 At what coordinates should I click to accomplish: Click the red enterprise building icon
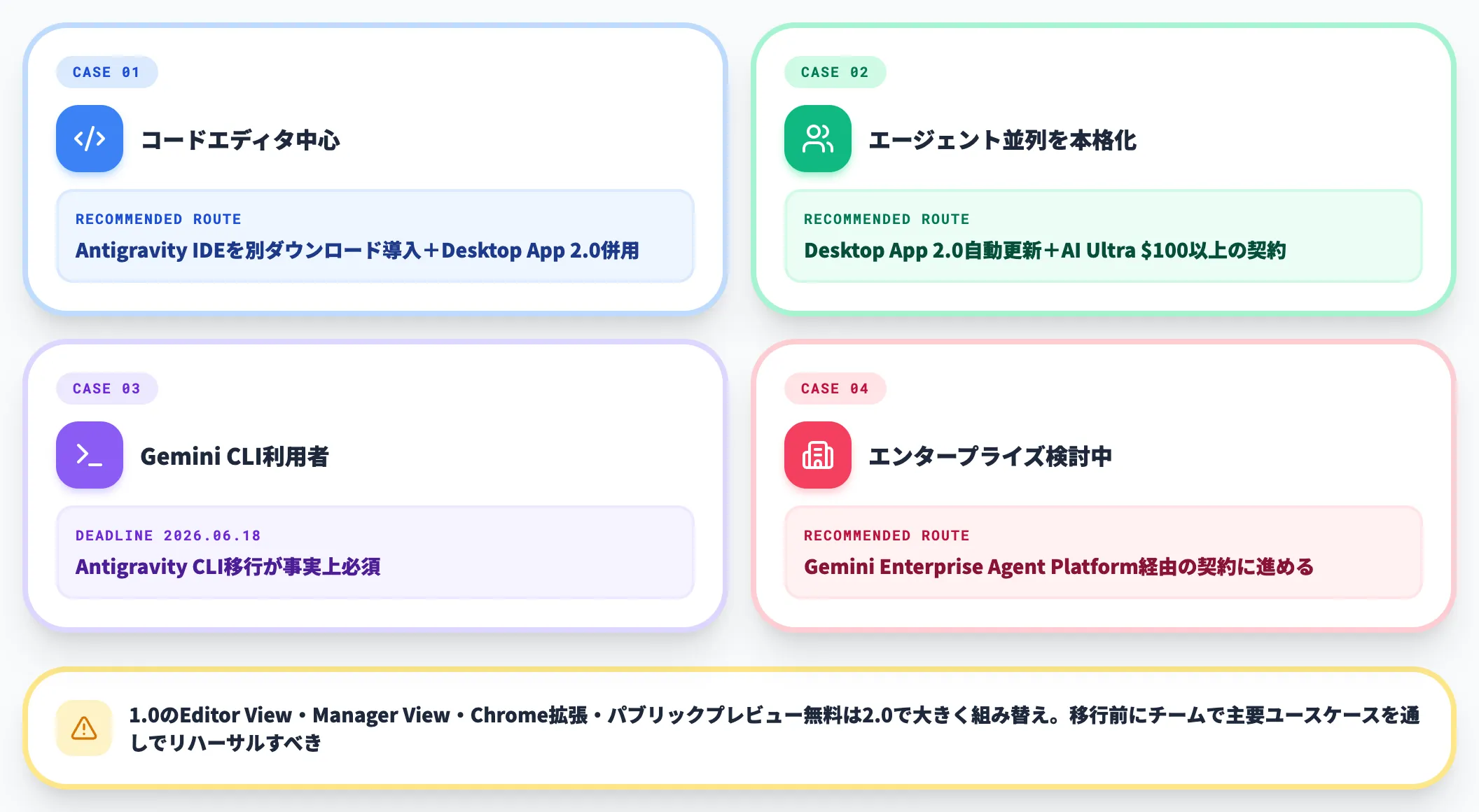[x=818, y=455]
